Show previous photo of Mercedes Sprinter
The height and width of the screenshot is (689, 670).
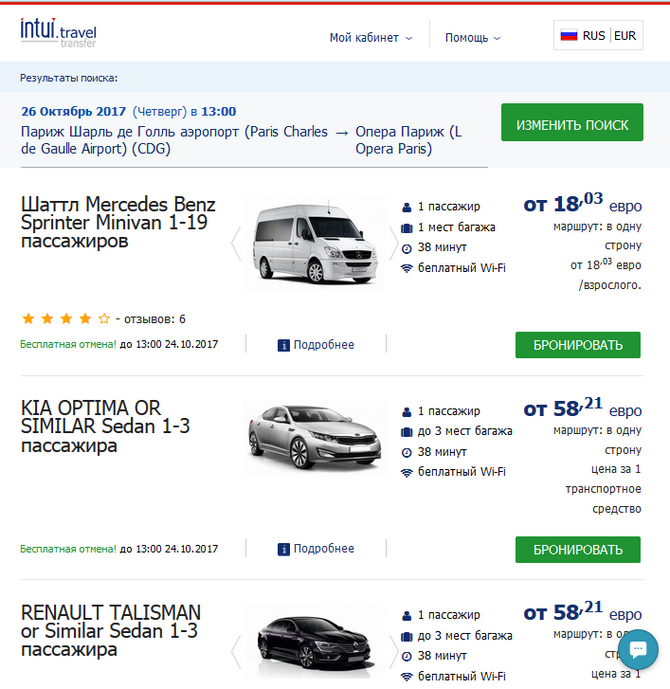pos(236,244)
